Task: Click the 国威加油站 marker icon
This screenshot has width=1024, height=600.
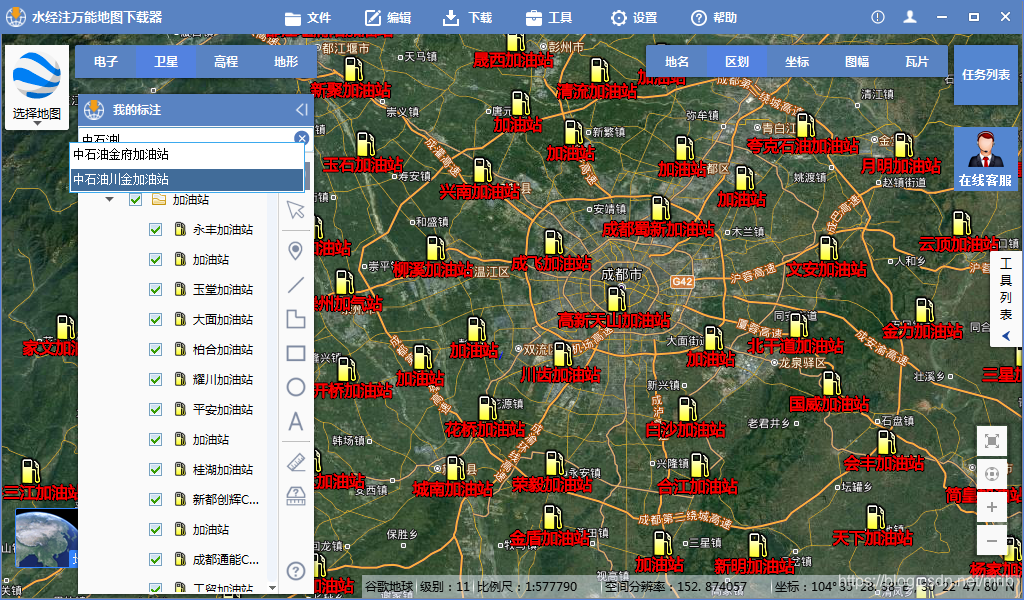Action: (x=831, y=384)
